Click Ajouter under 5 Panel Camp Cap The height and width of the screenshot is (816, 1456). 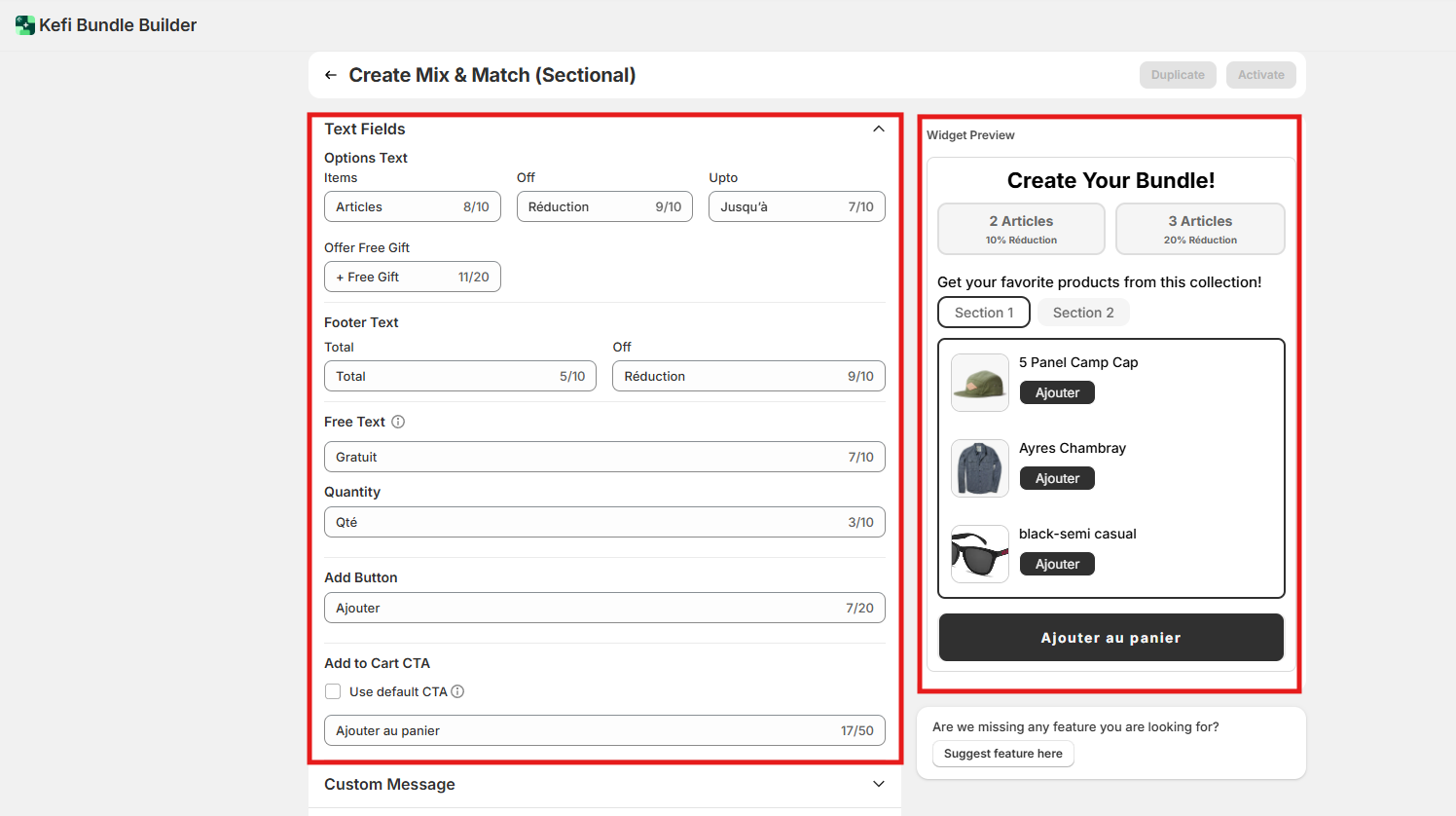1057,392
